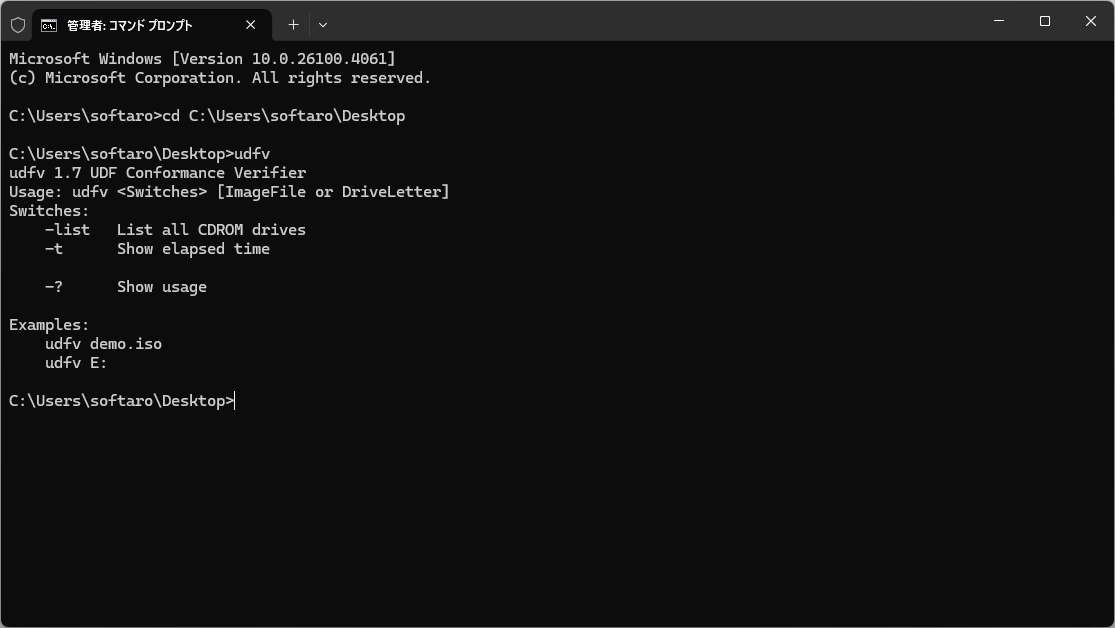Click the "-list" switch text
This screenshot has width=1115, height=628.
pos(68,230)
